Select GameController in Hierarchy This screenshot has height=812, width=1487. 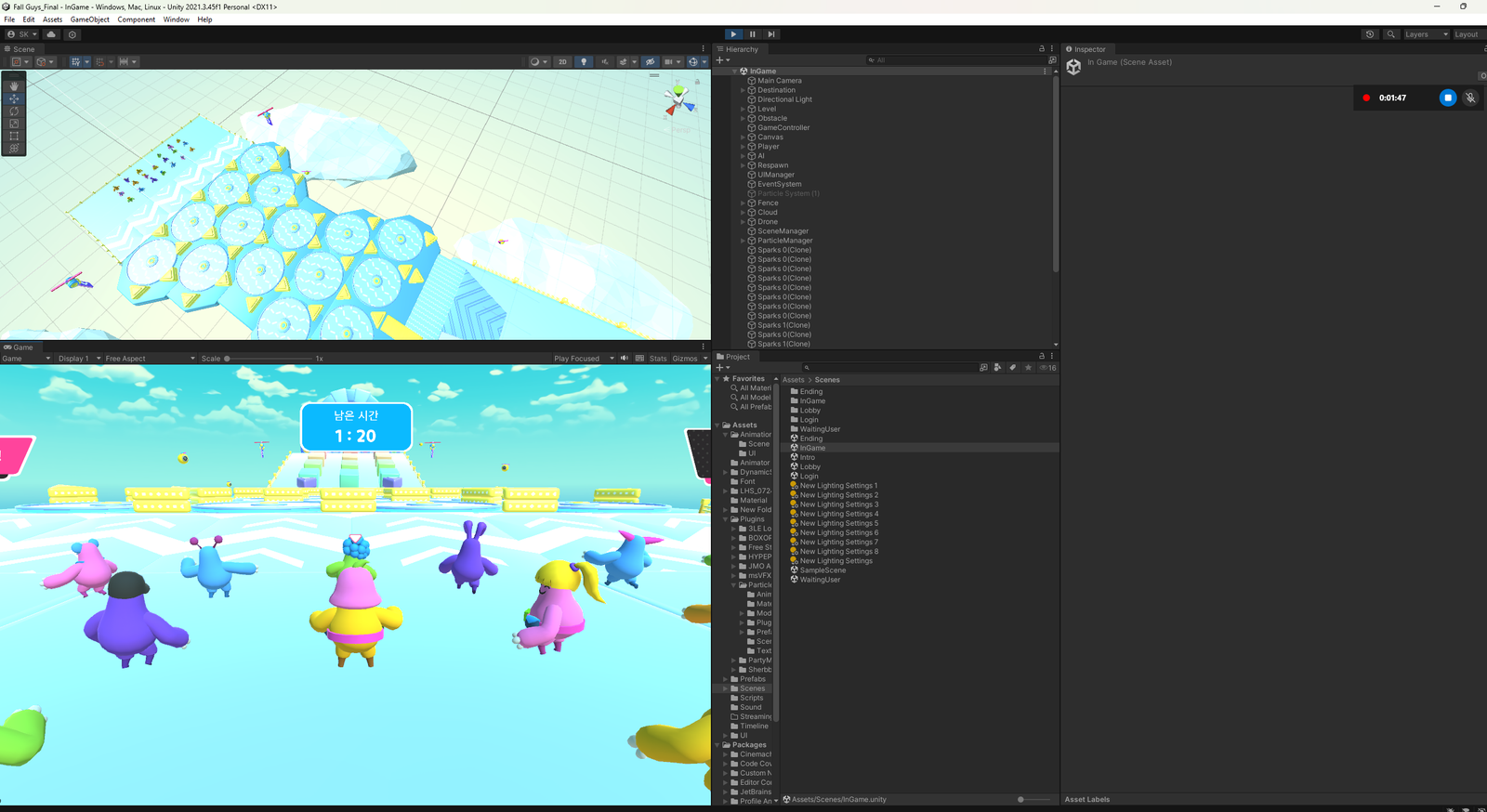coord(783,128)
